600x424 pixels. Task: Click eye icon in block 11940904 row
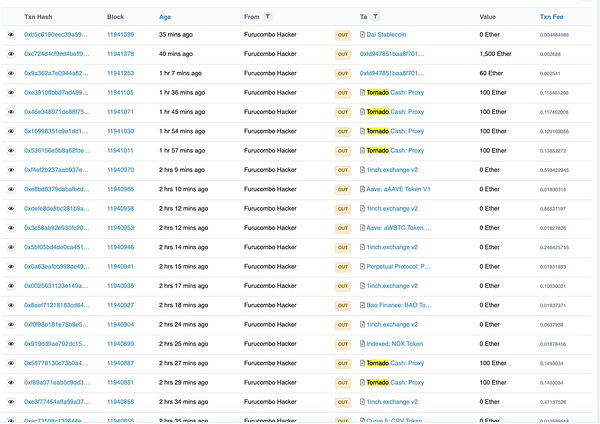coord(11,325)
